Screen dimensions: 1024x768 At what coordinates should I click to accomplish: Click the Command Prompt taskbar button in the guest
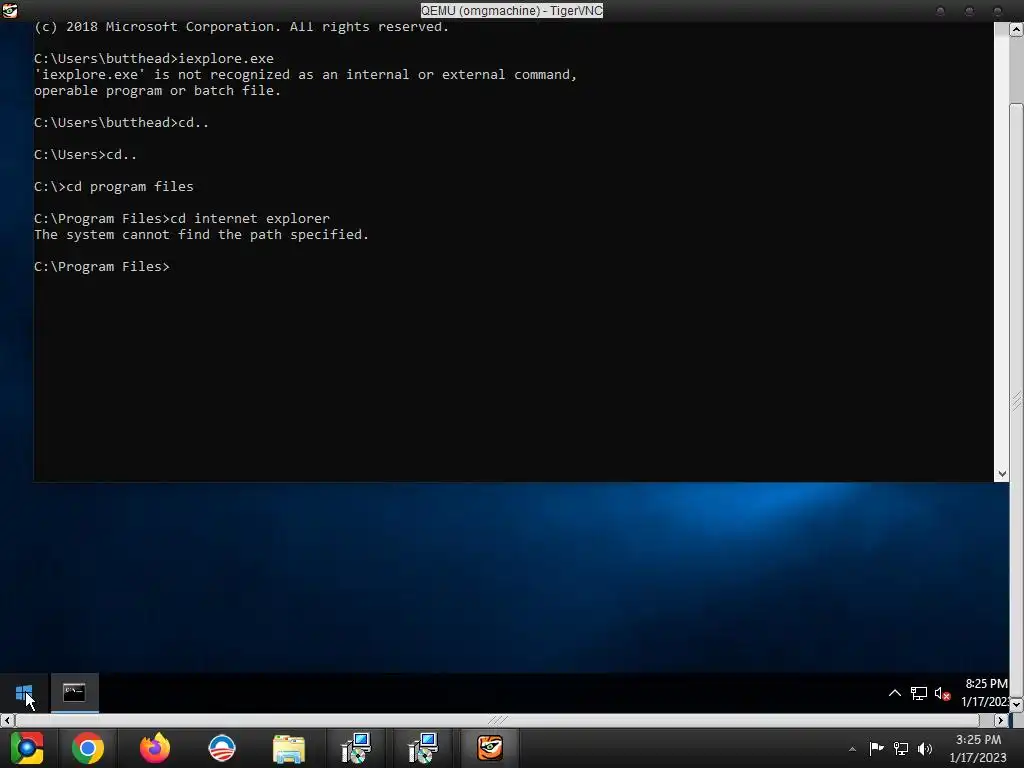click(x=74, y=693)
